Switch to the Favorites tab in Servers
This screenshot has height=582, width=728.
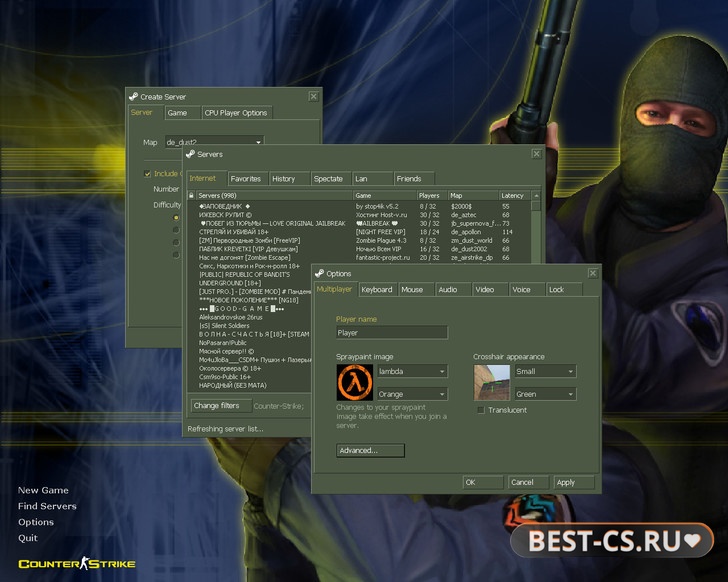(247, 179)
